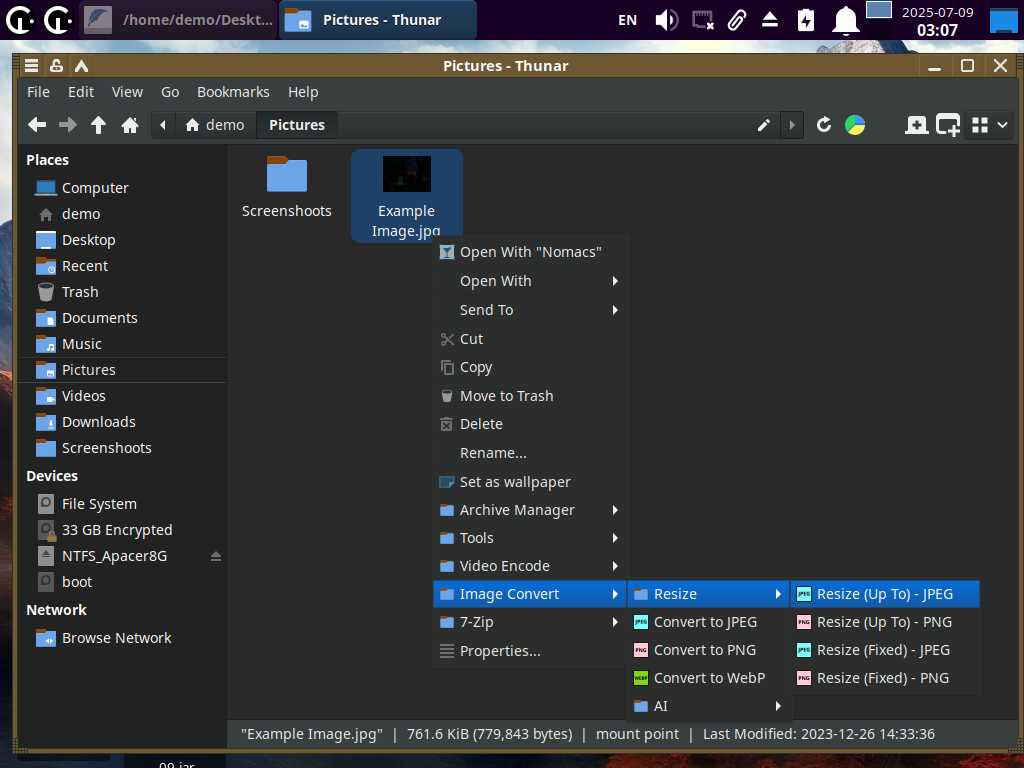Click the pencil edit-location icon
The width and height of the screenshot is (1024, 768).
click(763, 125)
